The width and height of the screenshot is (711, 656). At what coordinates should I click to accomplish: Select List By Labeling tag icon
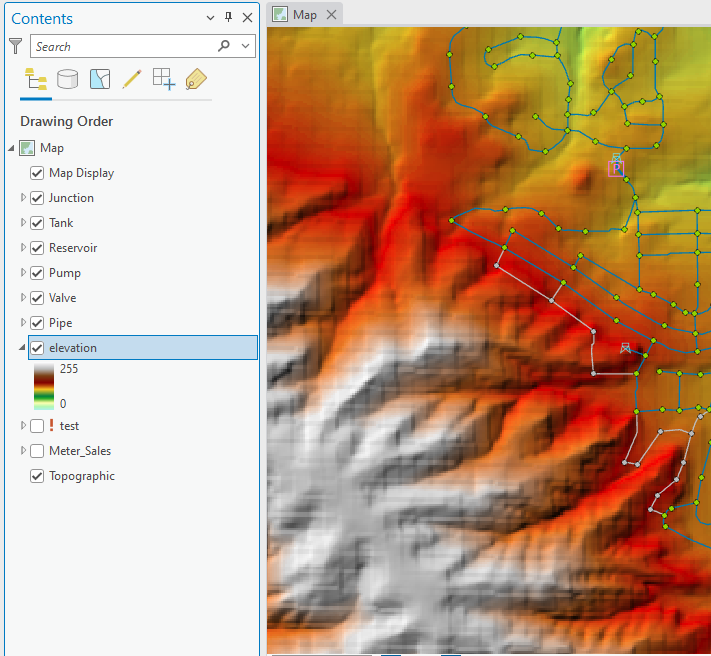tap(196, 79)
